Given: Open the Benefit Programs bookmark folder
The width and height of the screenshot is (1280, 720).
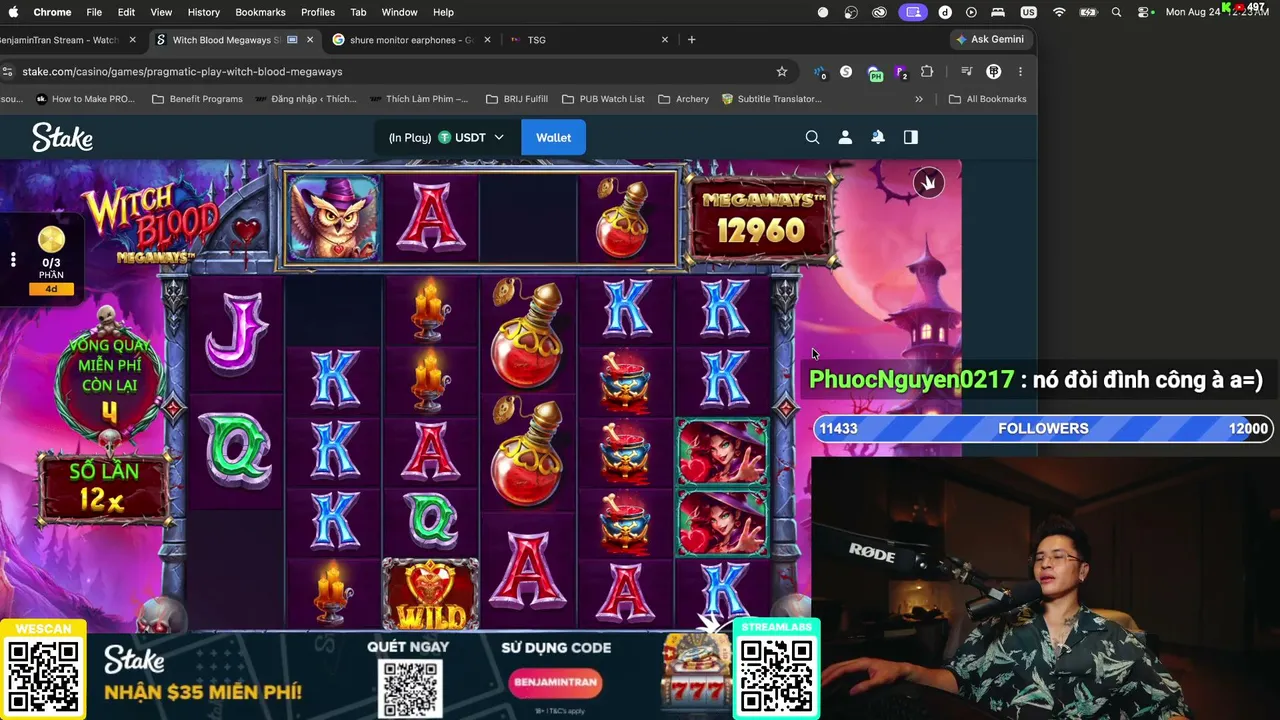Looking at the screenshot, I should [197, 99].
